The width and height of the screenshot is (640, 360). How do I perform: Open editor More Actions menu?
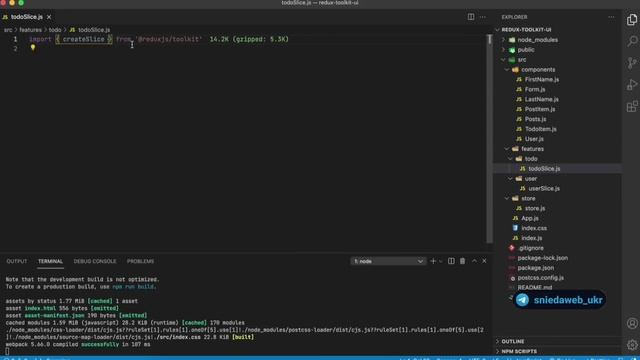coord(483,17)
